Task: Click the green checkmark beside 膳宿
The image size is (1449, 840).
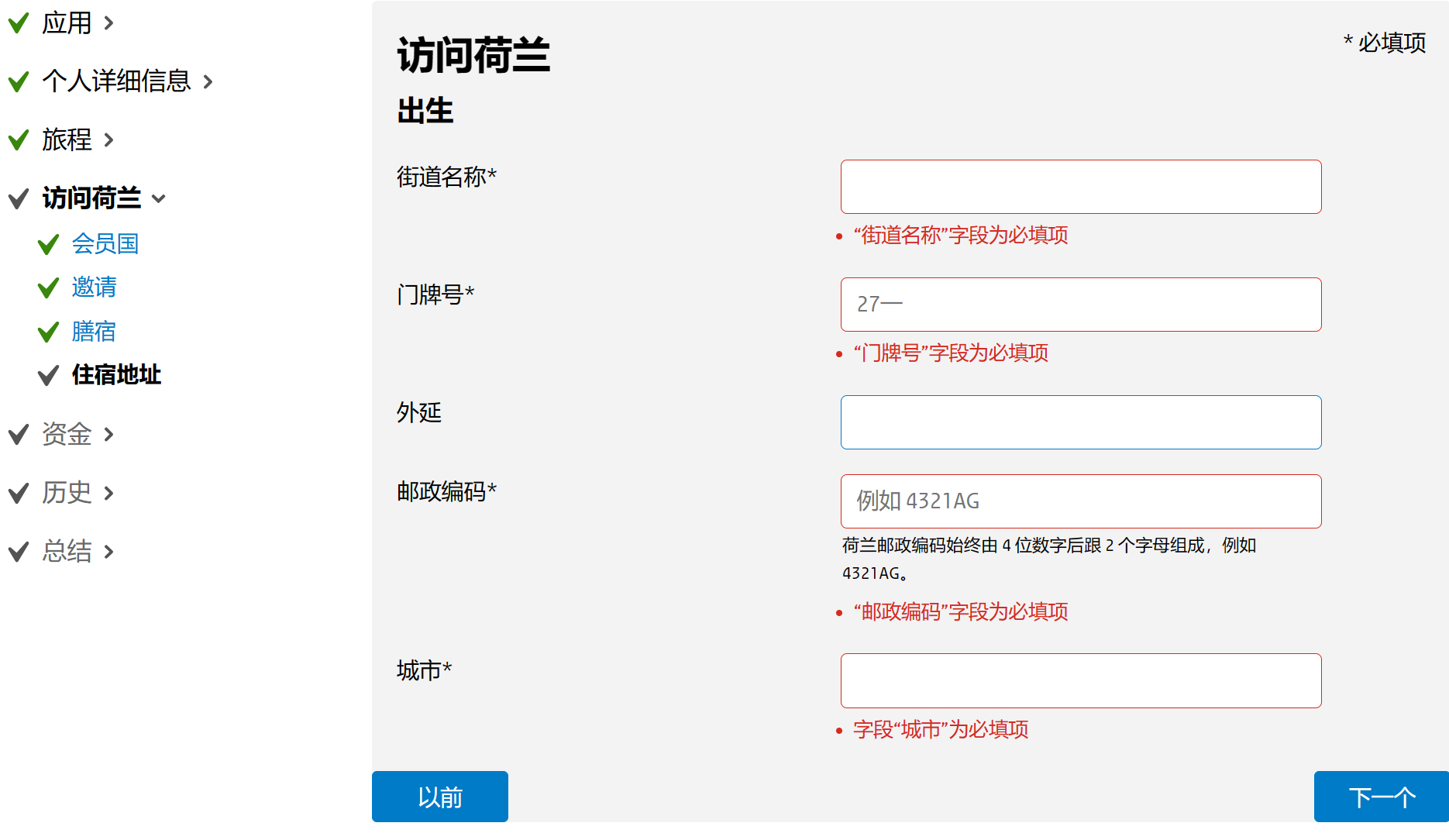Action: coord(48,332)
